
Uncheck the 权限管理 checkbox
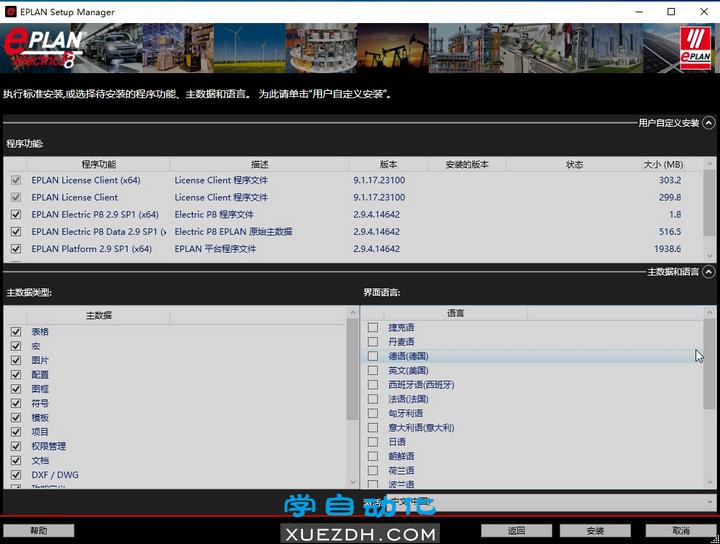tap(16, 446)
